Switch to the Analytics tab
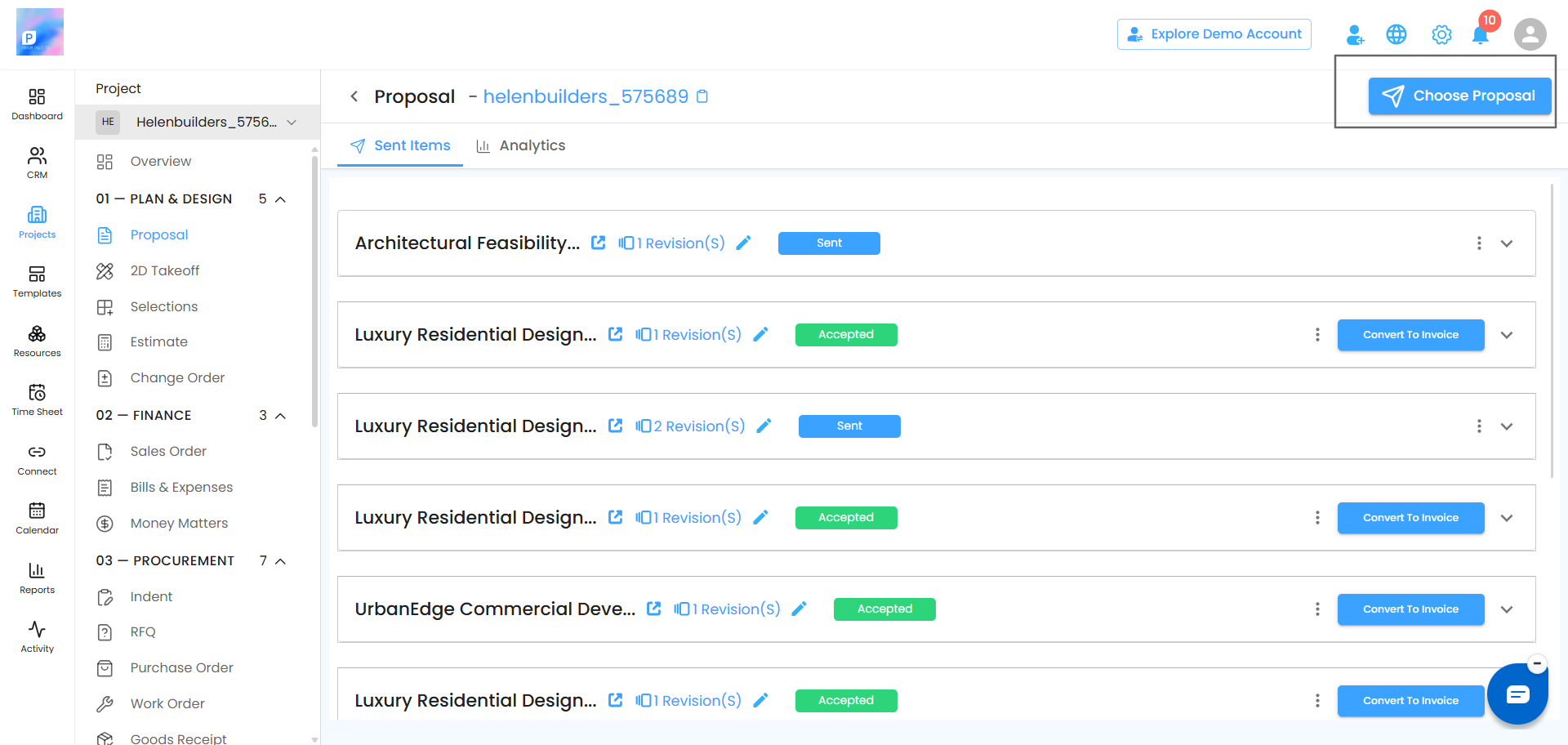 coord(521,145)
